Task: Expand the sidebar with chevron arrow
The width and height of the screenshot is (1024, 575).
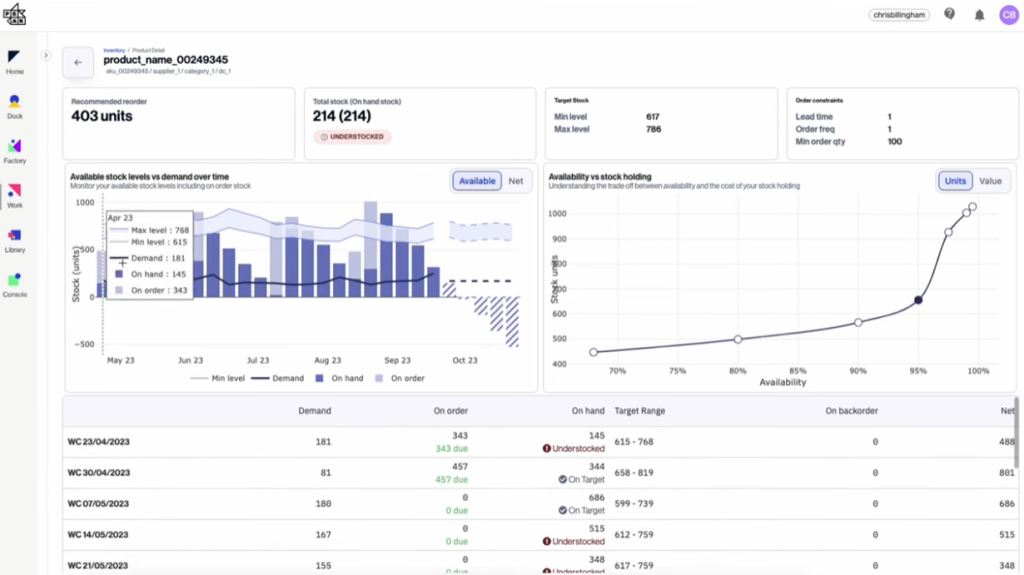Action: pyautogui.click(x=46, y=55)
